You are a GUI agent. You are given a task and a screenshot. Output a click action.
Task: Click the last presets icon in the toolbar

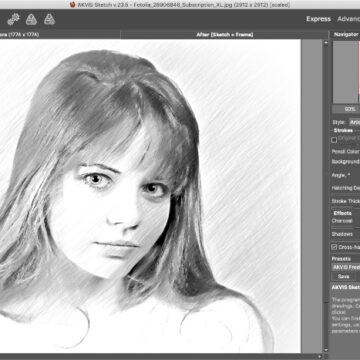coord(49,19)
